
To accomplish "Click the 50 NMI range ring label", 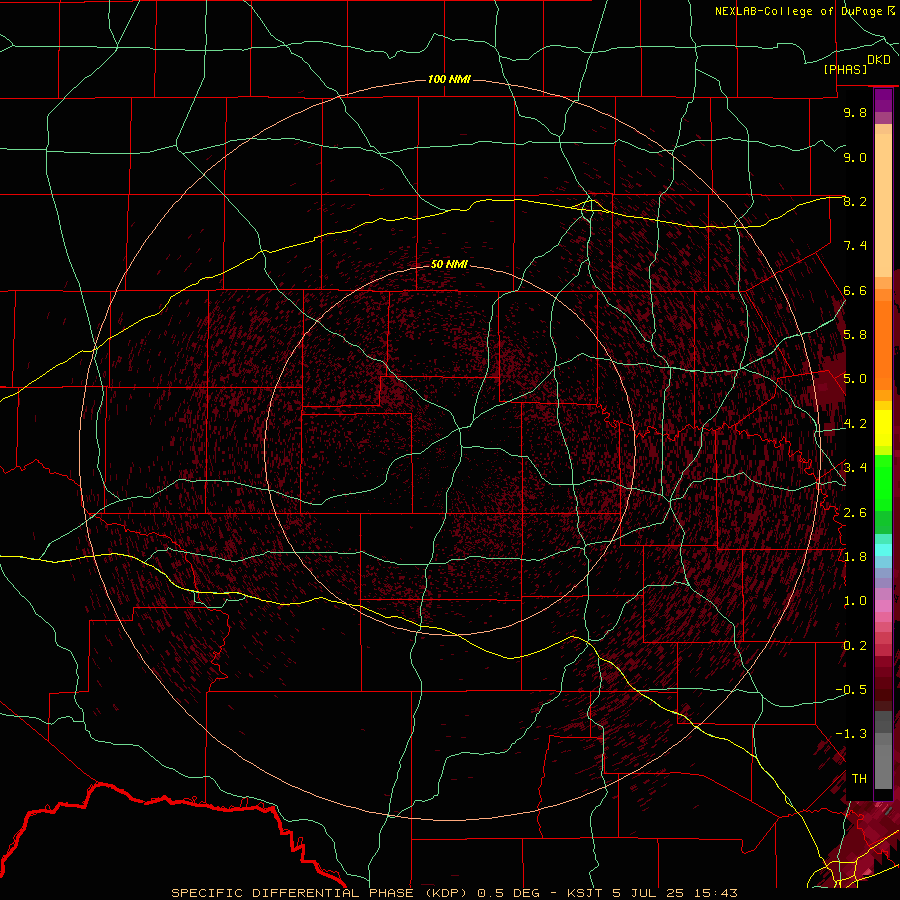I will point(449,264).
